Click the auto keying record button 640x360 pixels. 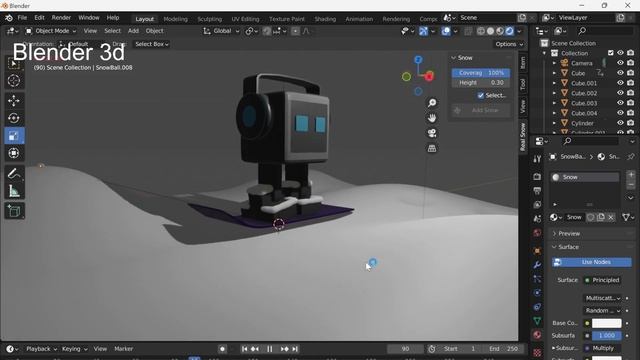(222, 349)
